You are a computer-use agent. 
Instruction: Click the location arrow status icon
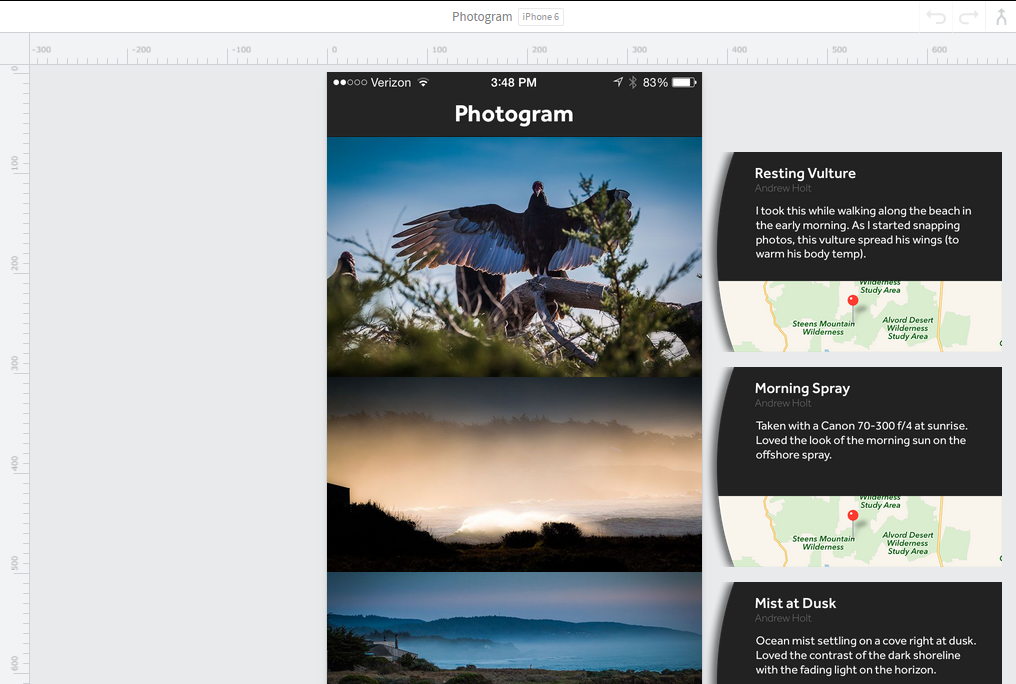point(618,82)
